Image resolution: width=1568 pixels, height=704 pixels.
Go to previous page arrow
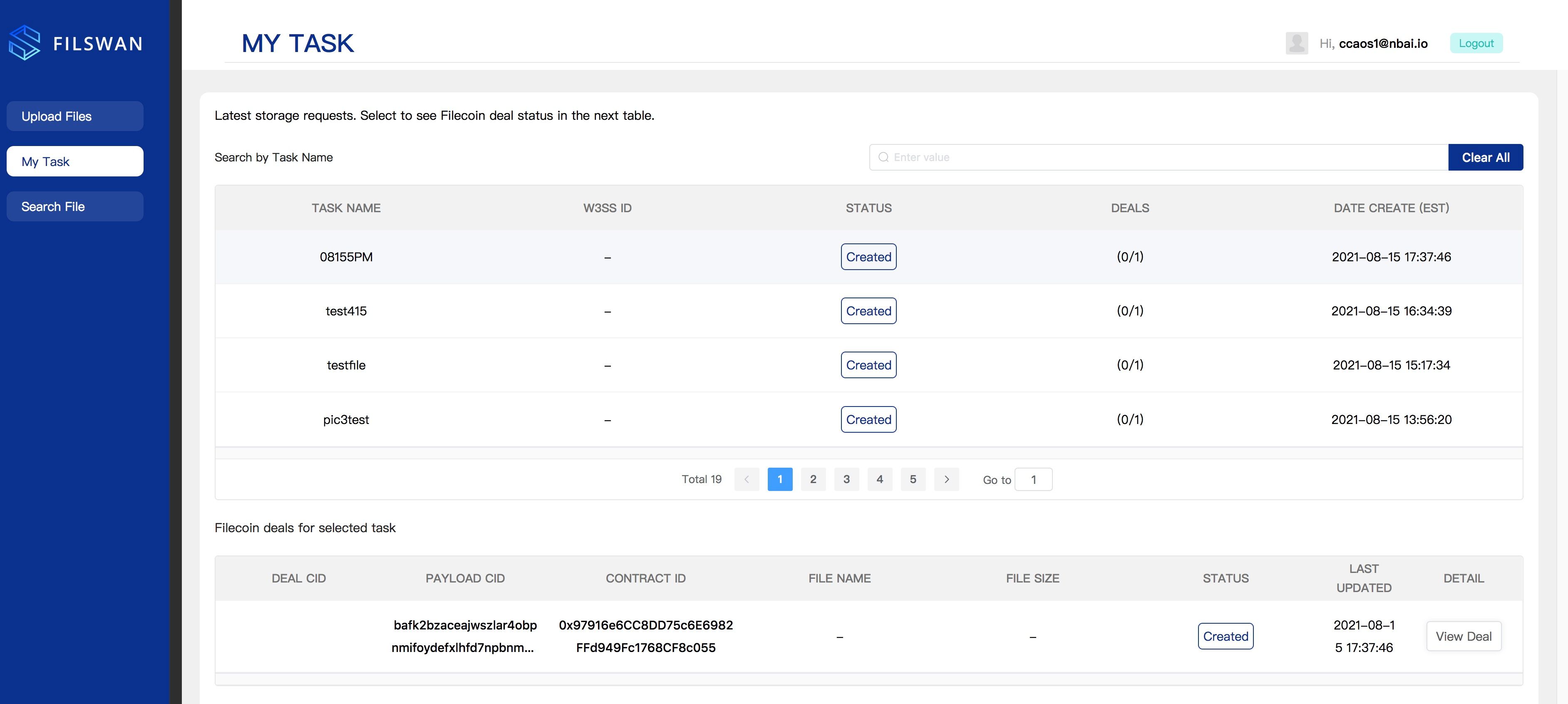click(x=746, y=479)
